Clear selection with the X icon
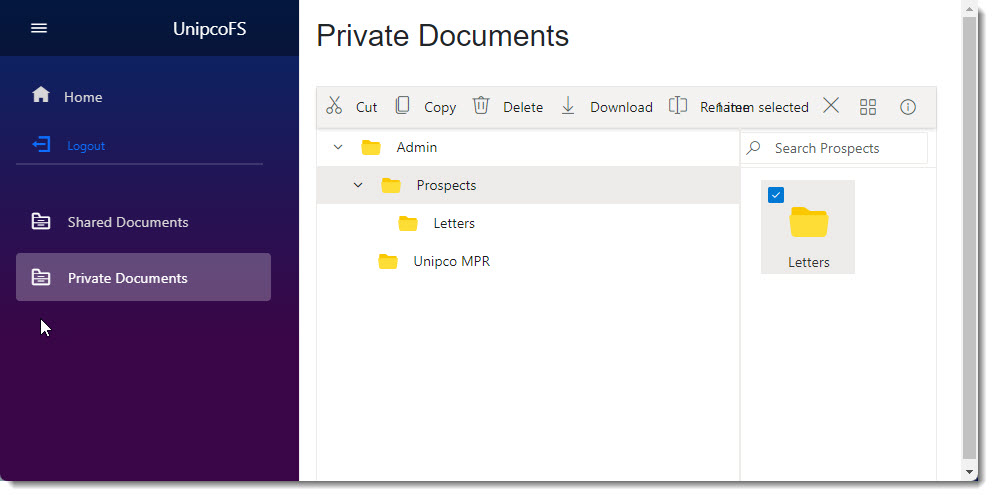The height and width of the screenshot is (496, 993). 830,106
